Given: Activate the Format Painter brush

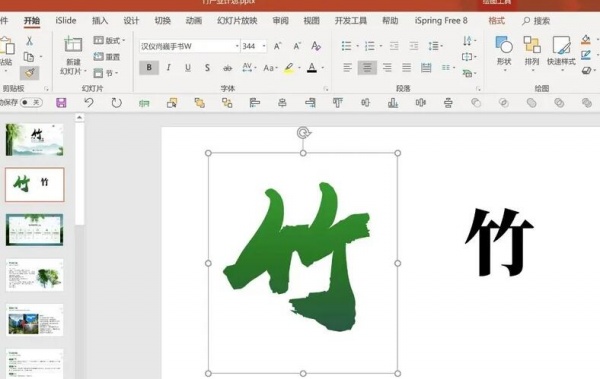Looking at the screenshot, I should pyautogui.click(x=29, y=73).
